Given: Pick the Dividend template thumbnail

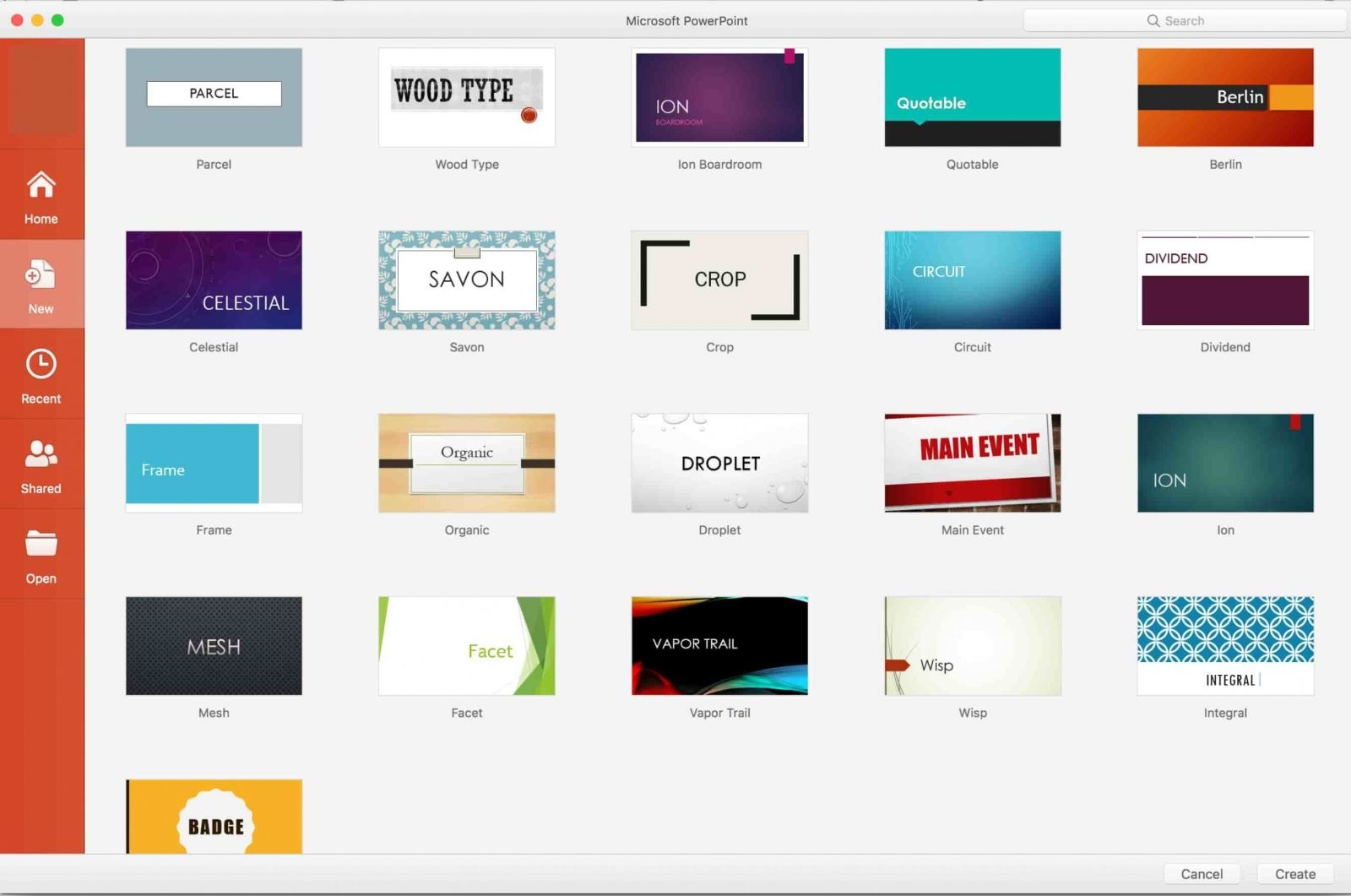Looking at the screenshot, I should click(x=1225, y=280).
